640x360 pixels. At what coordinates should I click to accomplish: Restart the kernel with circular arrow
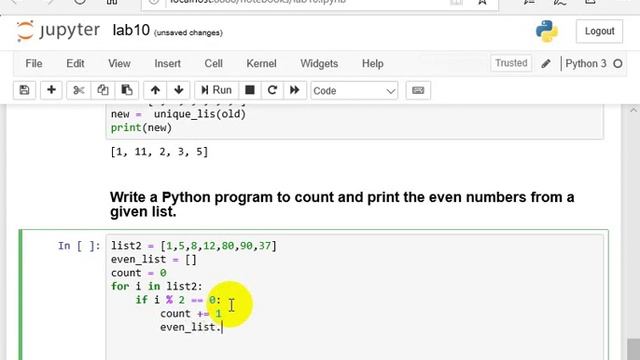click(272, 90)
